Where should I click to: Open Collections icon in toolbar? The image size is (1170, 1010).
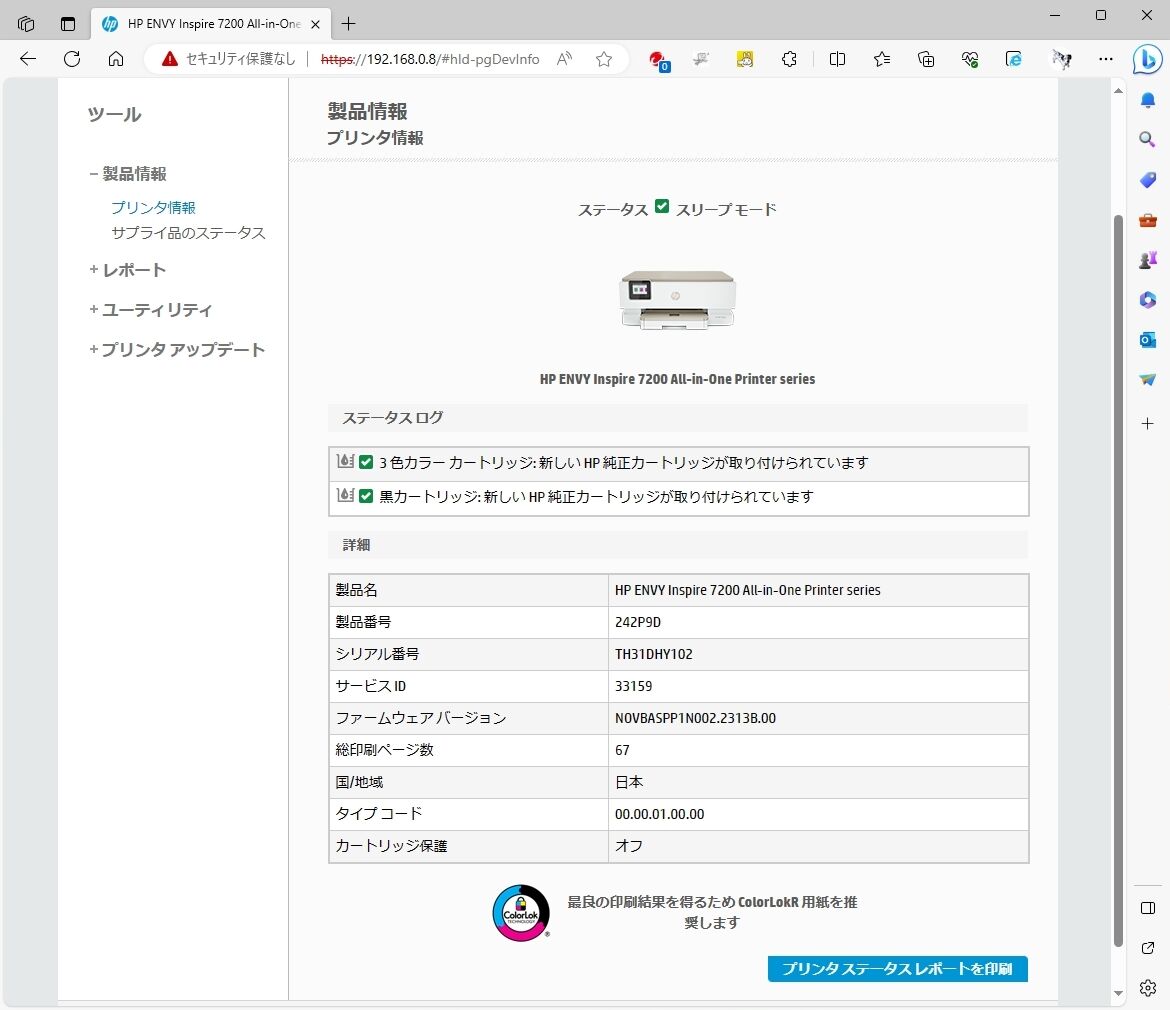pos(925,59)
